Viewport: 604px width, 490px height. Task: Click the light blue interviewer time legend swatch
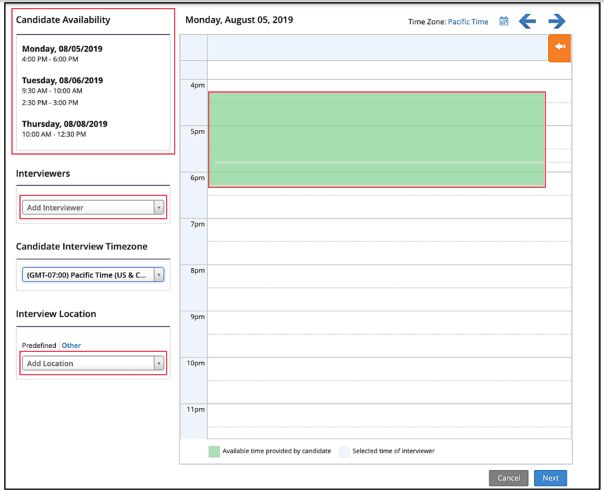[x=344, y=451]
